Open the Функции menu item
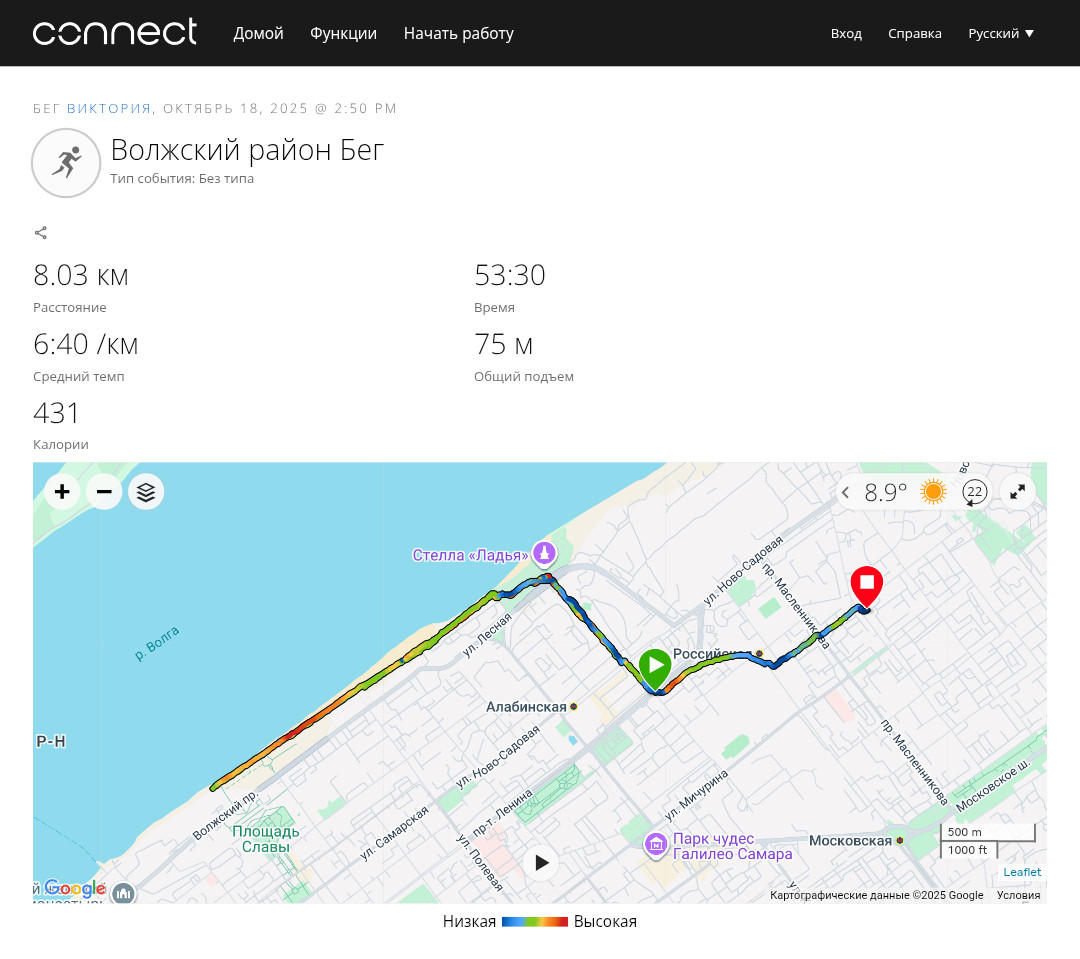This screenshot has height=959, width=1080. (343, 33)
